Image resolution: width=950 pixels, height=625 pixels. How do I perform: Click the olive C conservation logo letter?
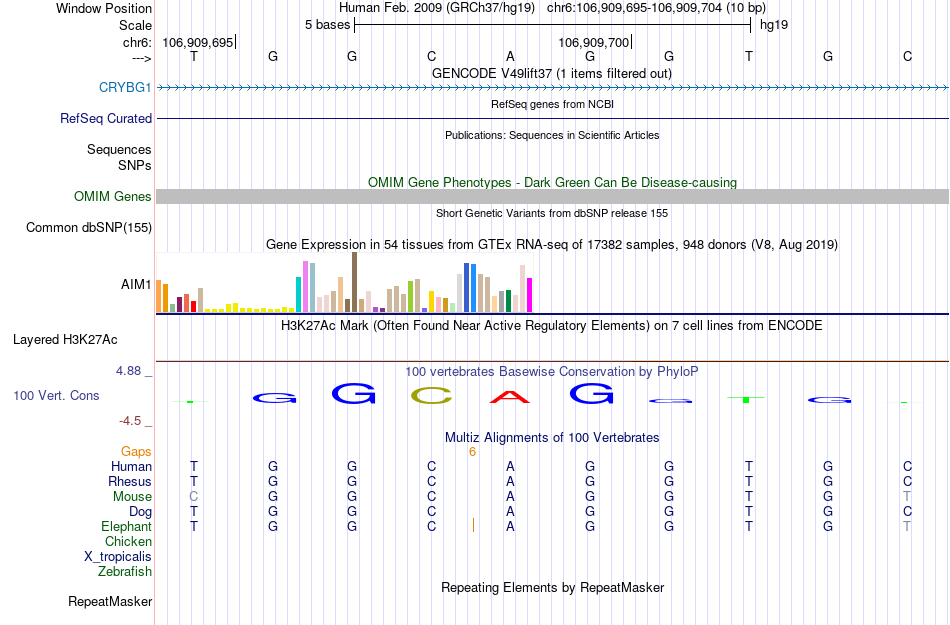[431, 396]
